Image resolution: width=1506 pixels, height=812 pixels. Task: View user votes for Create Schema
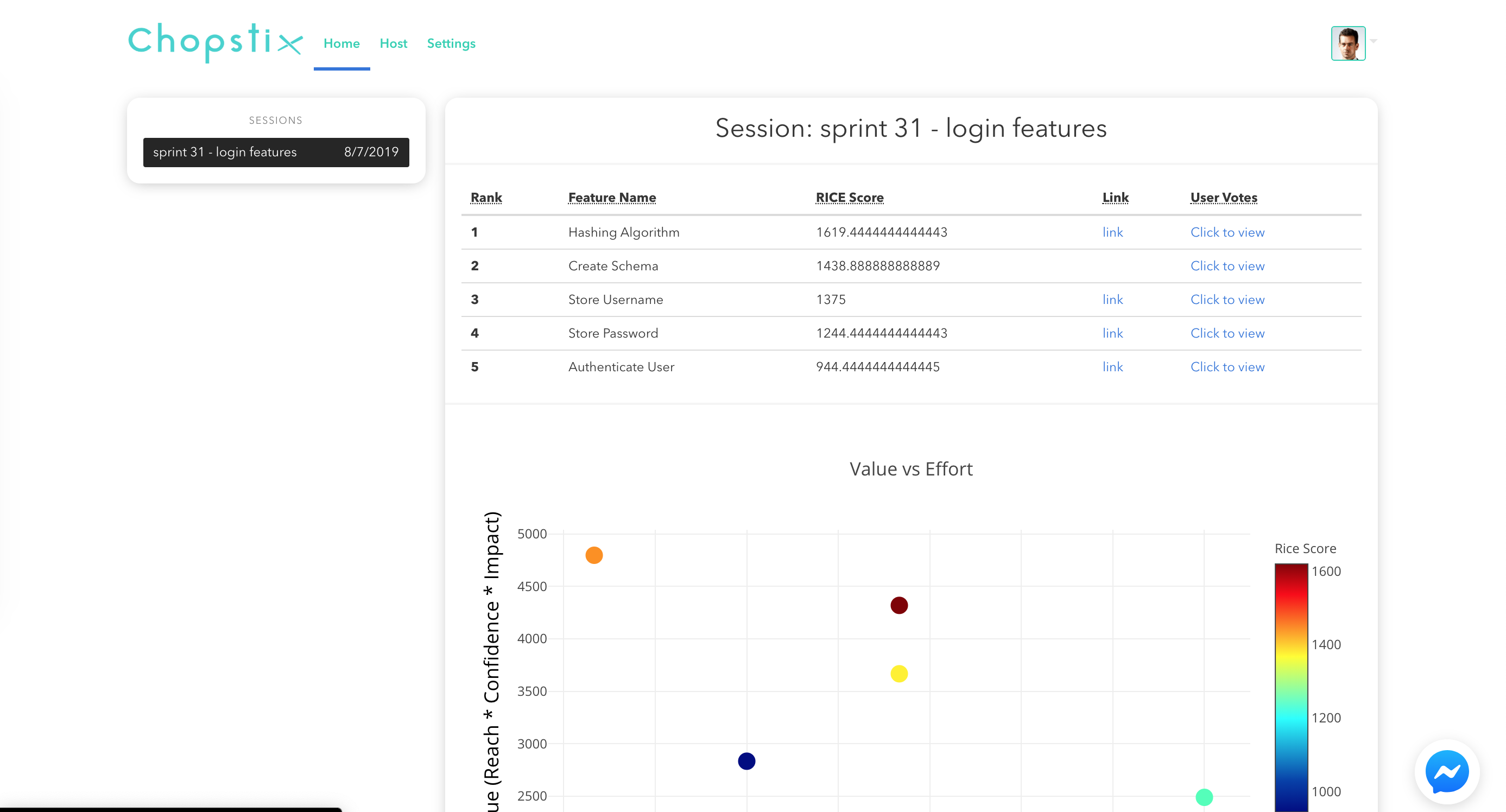click(1227, 266)
